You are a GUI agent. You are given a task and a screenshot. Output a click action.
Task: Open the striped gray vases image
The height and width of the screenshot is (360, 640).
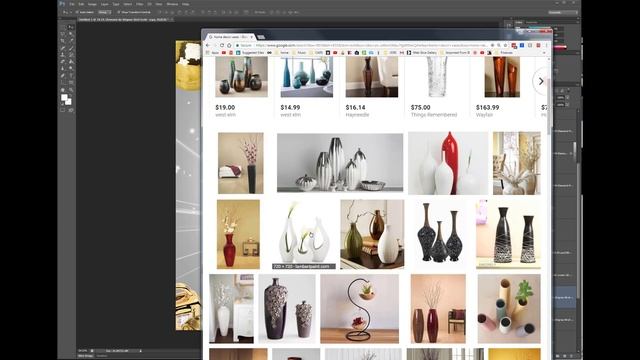tap(340, 162)
